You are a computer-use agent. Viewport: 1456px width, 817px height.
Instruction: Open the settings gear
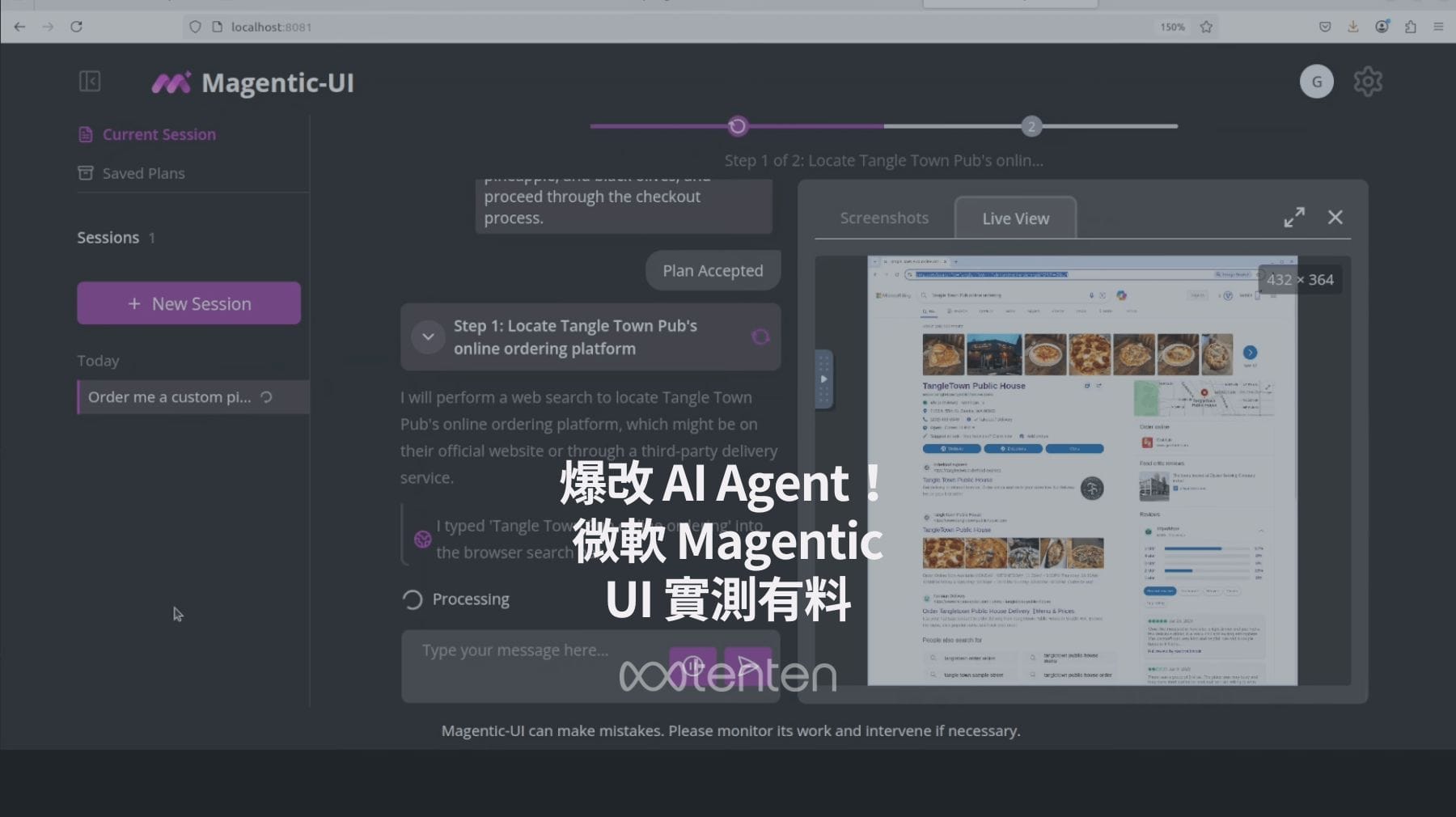point(1368,82)
